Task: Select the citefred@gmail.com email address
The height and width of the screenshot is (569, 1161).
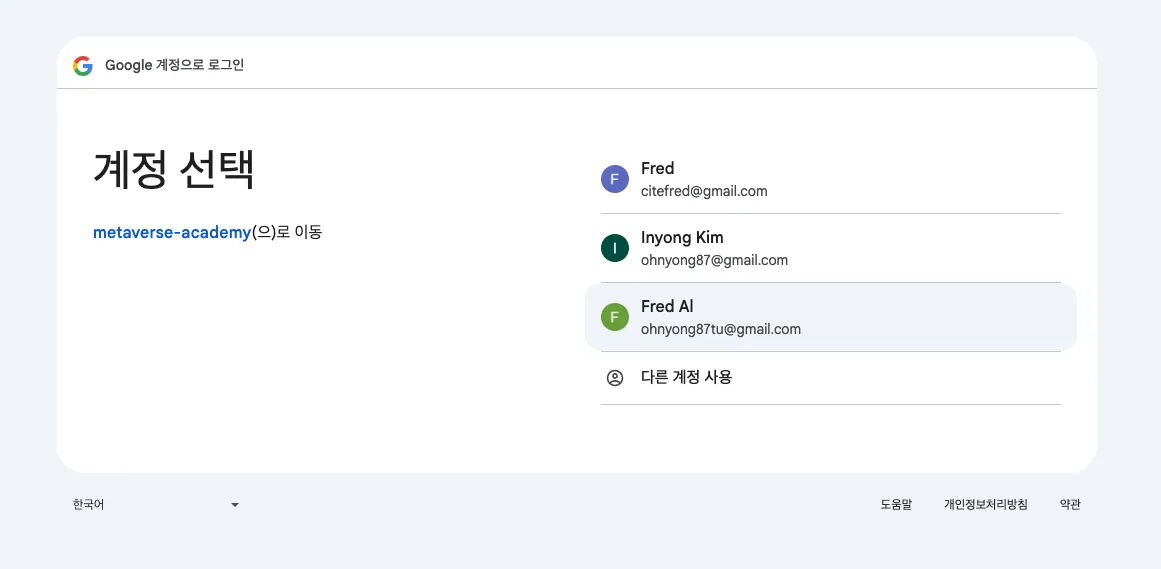Action: (x=704, y=191)
